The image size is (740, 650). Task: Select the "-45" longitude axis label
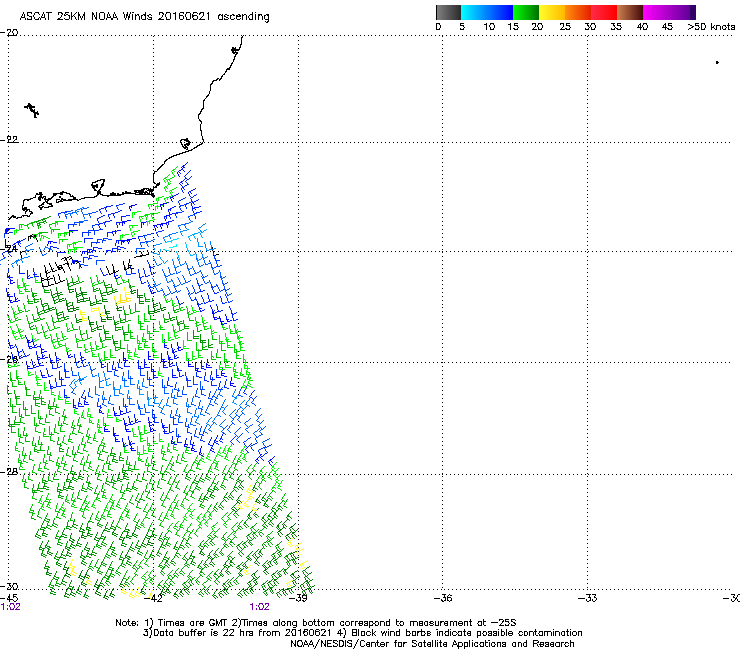9,598
